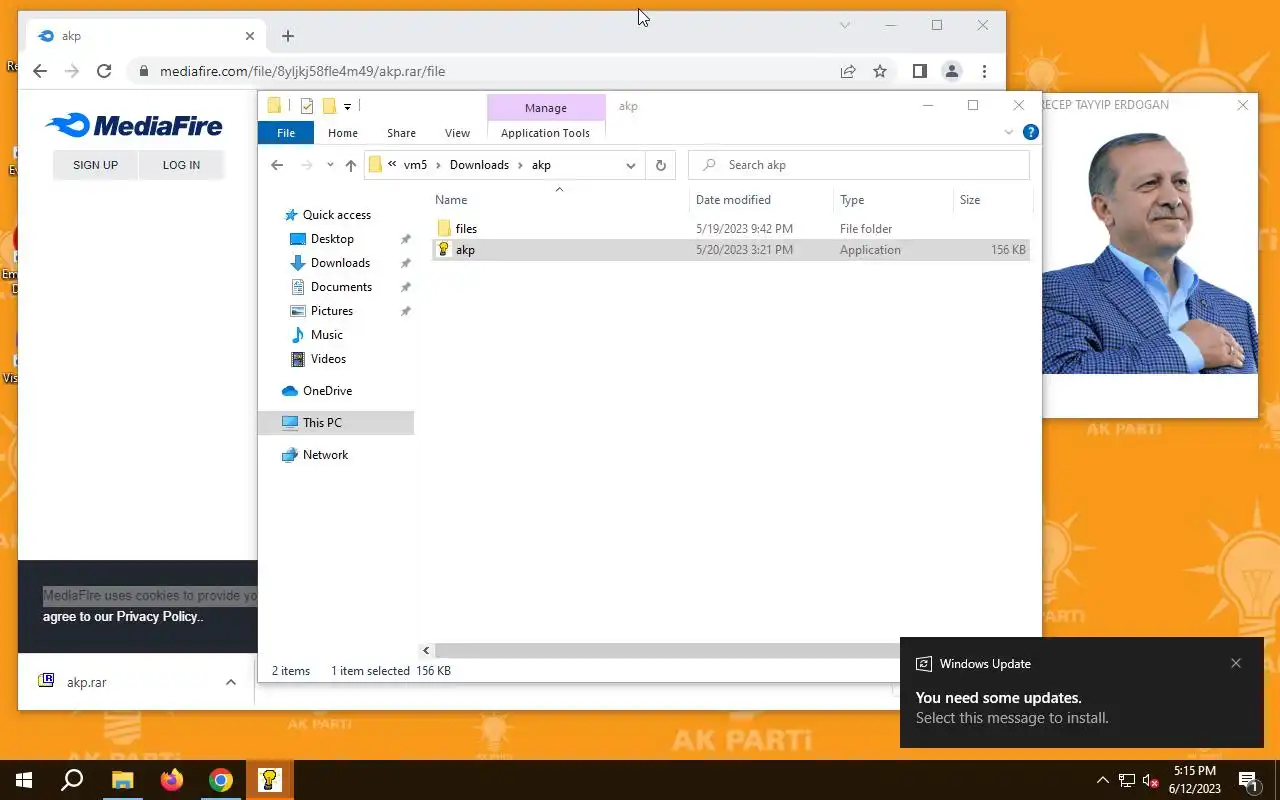Click the Windows Start button
Screen dimensions: 1280x800
coord(24,780)
